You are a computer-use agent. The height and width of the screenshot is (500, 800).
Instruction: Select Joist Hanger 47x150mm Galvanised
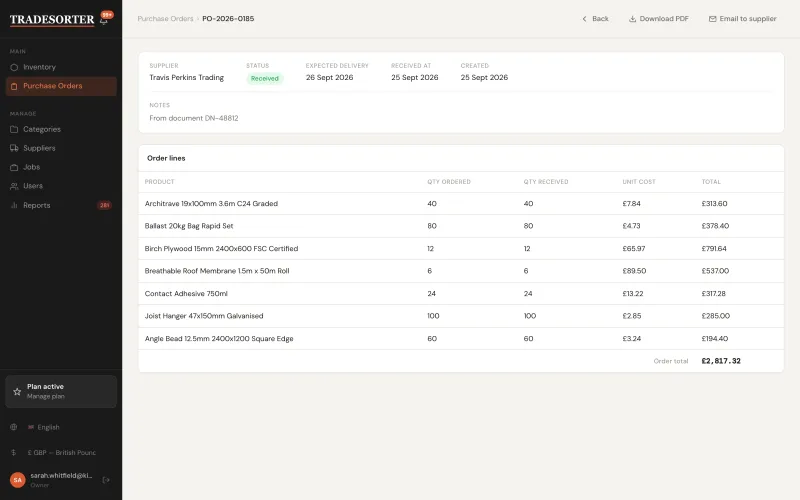[461, 316]
